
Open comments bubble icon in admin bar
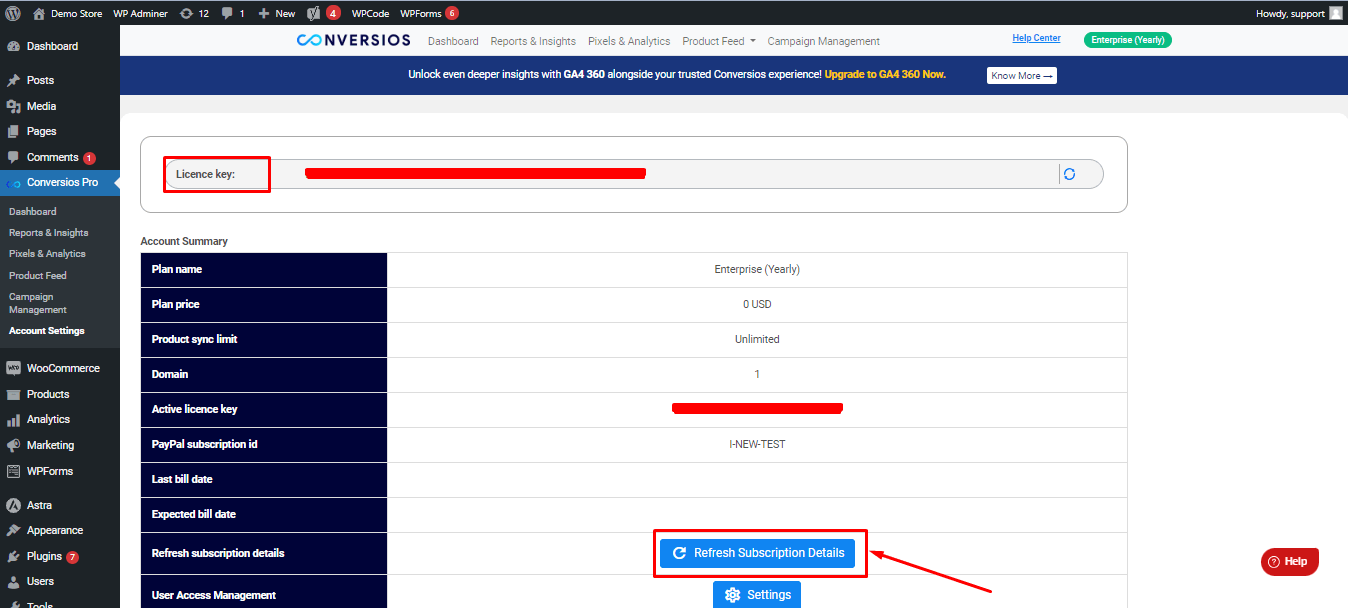point(228,13)
